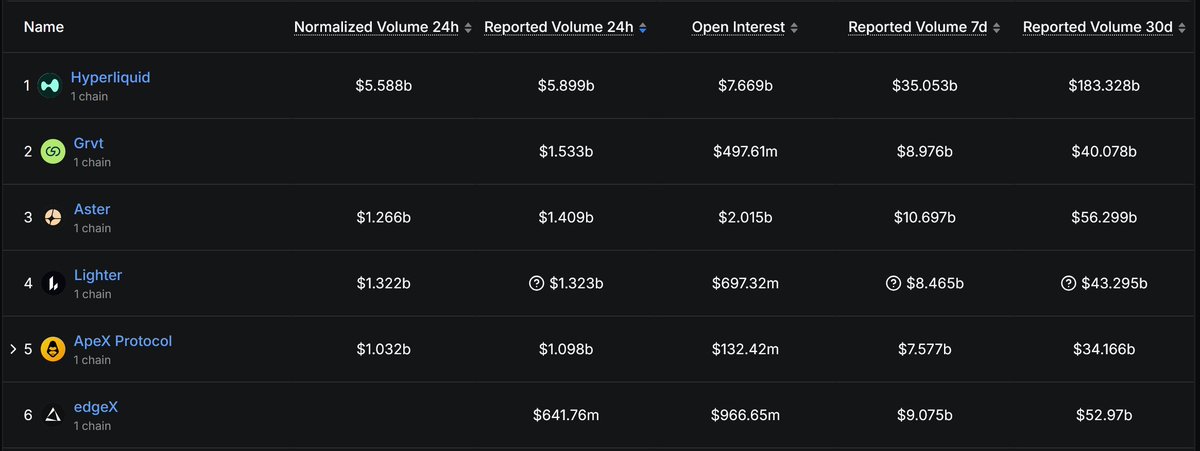Open the Hyperliquid protocol link
Screen dimensions: 1200x451
click(x=110, y=77)
